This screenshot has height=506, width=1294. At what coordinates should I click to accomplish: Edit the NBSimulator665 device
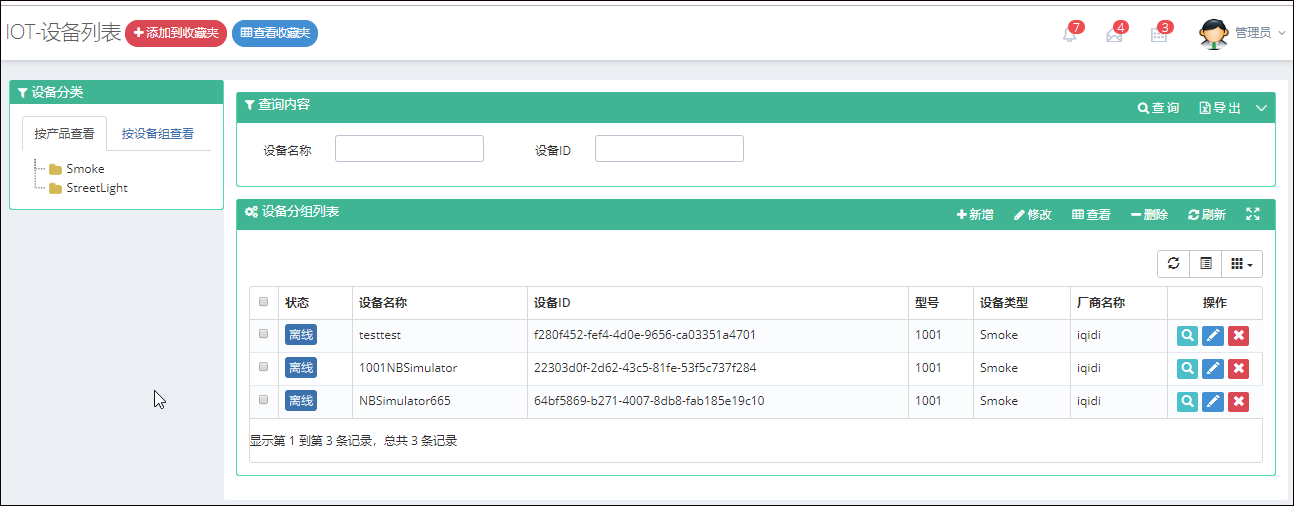click(1213, 402)
